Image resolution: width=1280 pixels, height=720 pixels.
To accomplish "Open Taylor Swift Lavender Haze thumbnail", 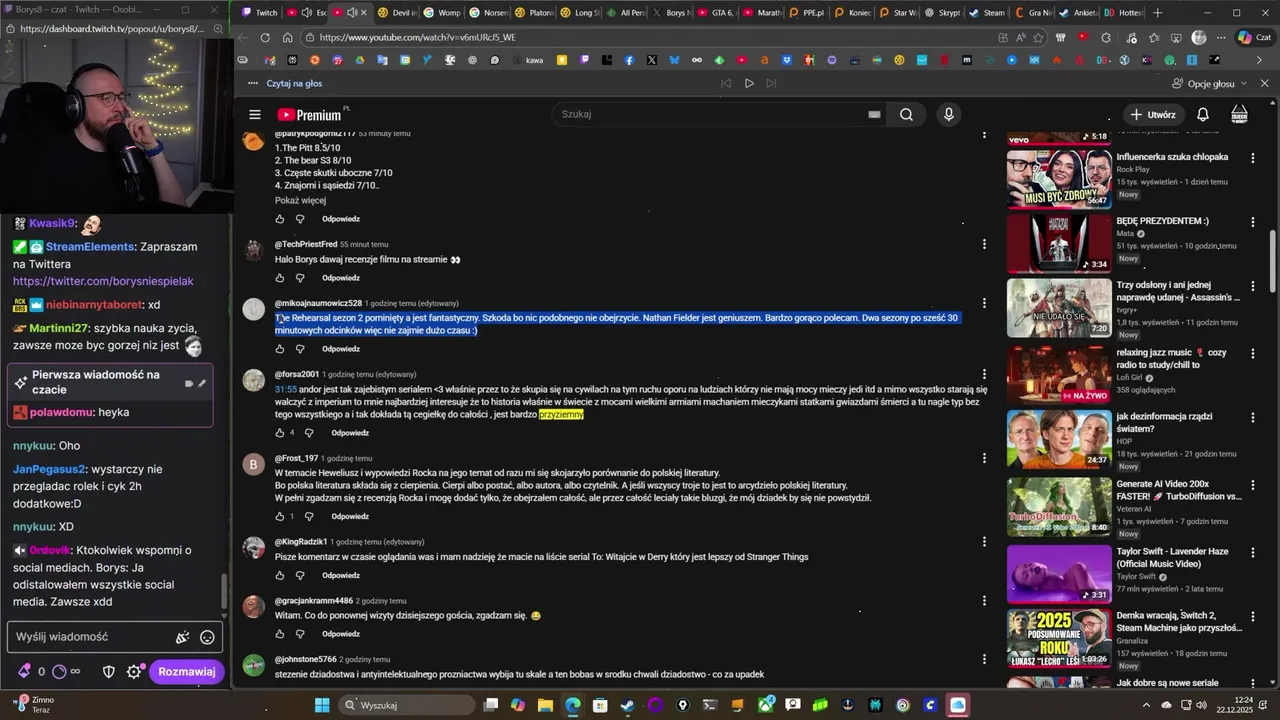I will pyautogui.click(x=1058, y=574).
